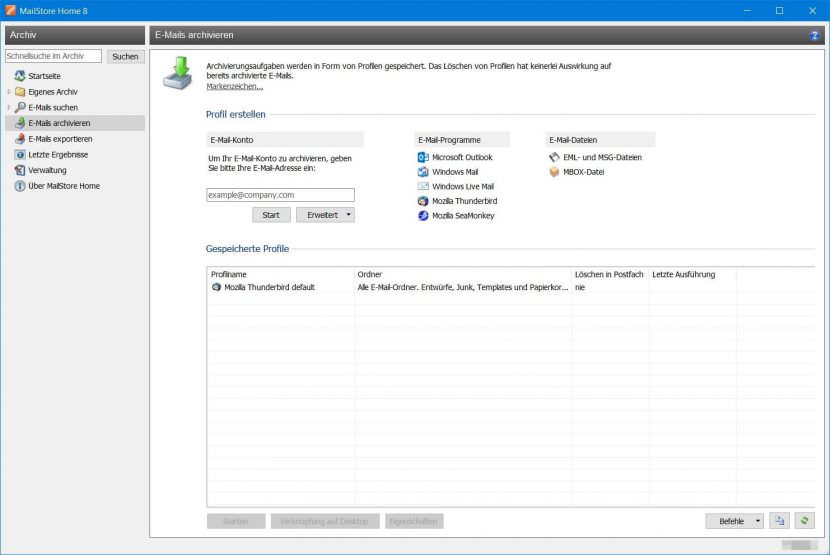Screen dimensions: 830x555
Task: Select Windows Mail text link
Action: click(x=455, y=172)
